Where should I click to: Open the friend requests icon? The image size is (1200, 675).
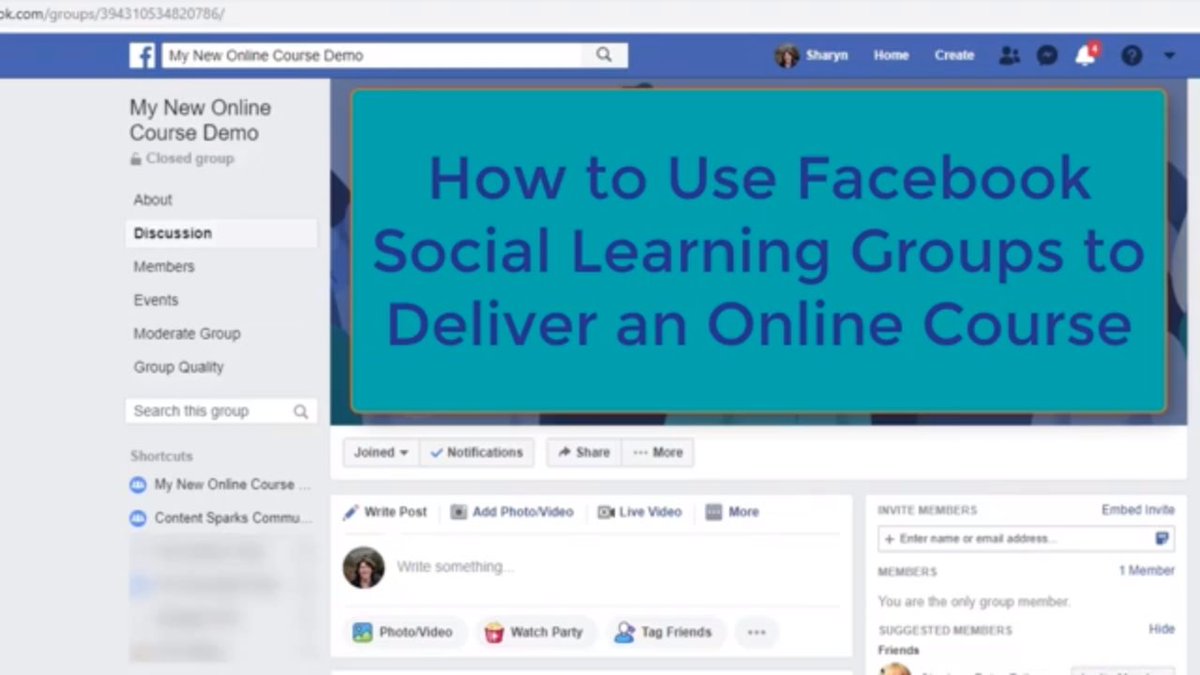tap(1009, 56)
